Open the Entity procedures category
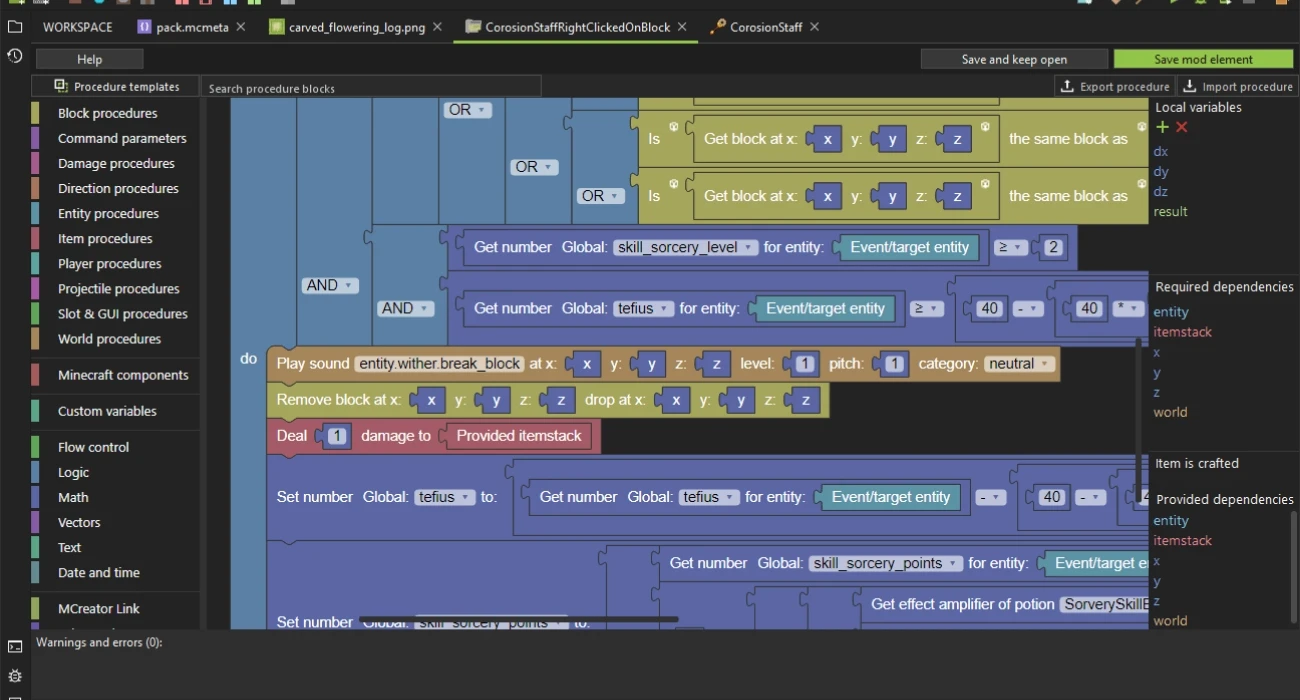This screenshot has width=1300, height=700. (x=108, y=213)
